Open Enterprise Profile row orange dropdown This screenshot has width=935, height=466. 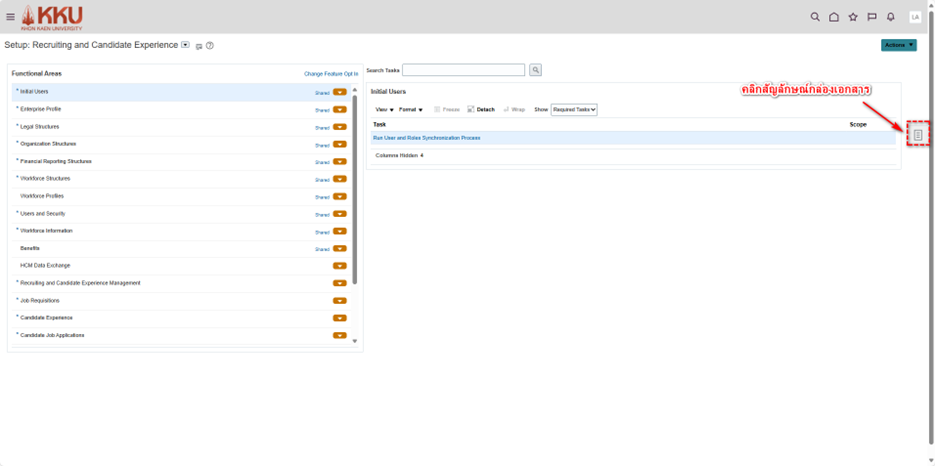(x=340, y=110)
